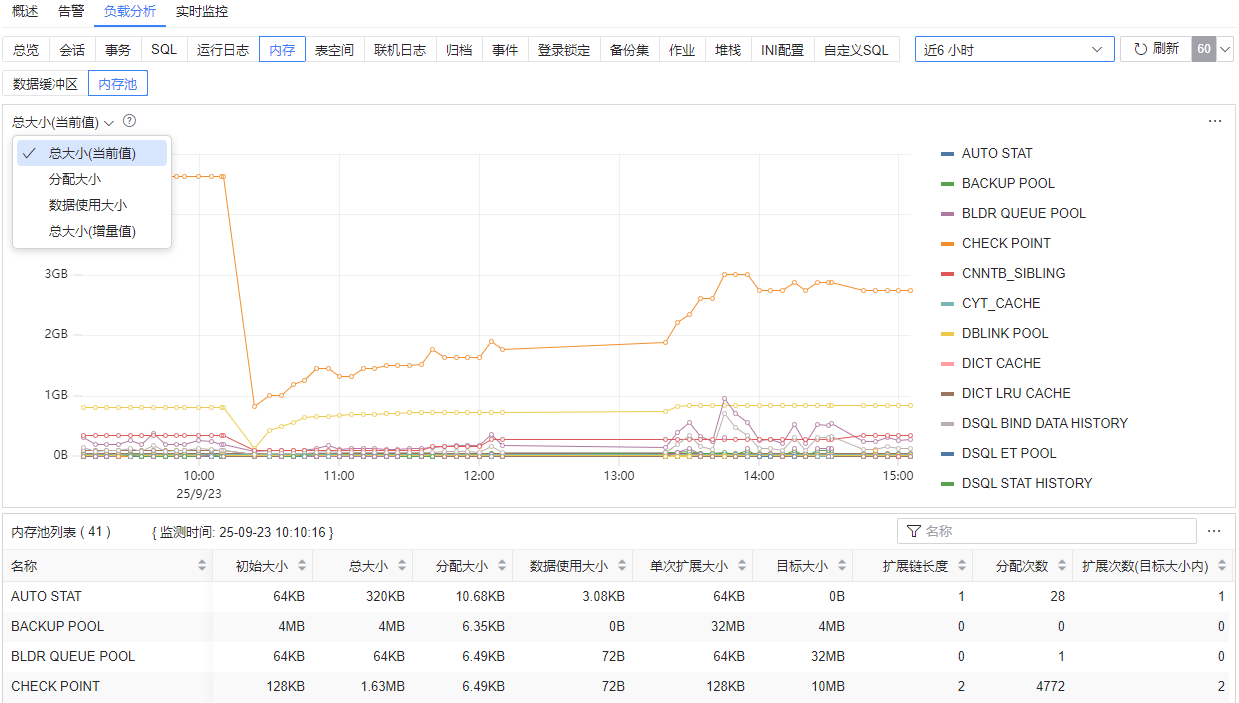
Task: Toggle DICT LRU CACHE legend series
Action: [1006, 393]
